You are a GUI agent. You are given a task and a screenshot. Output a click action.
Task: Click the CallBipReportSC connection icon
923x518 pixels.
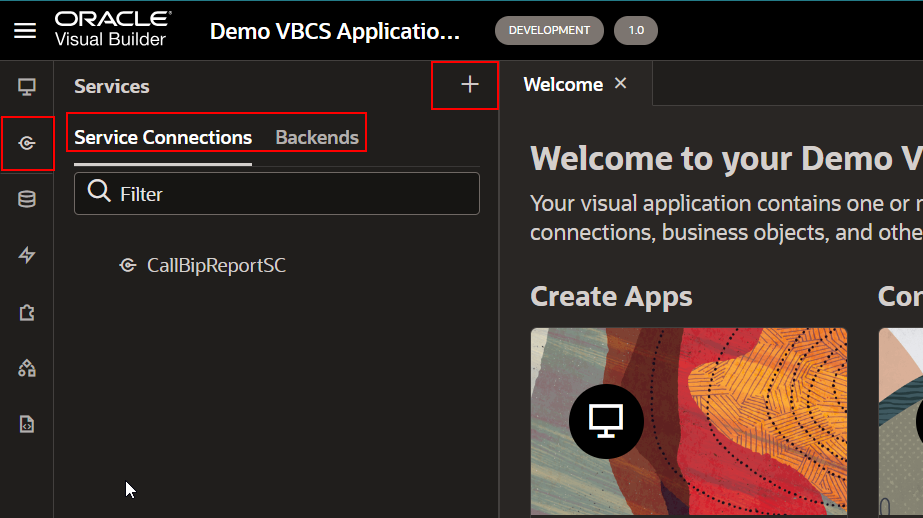(128, 265)
